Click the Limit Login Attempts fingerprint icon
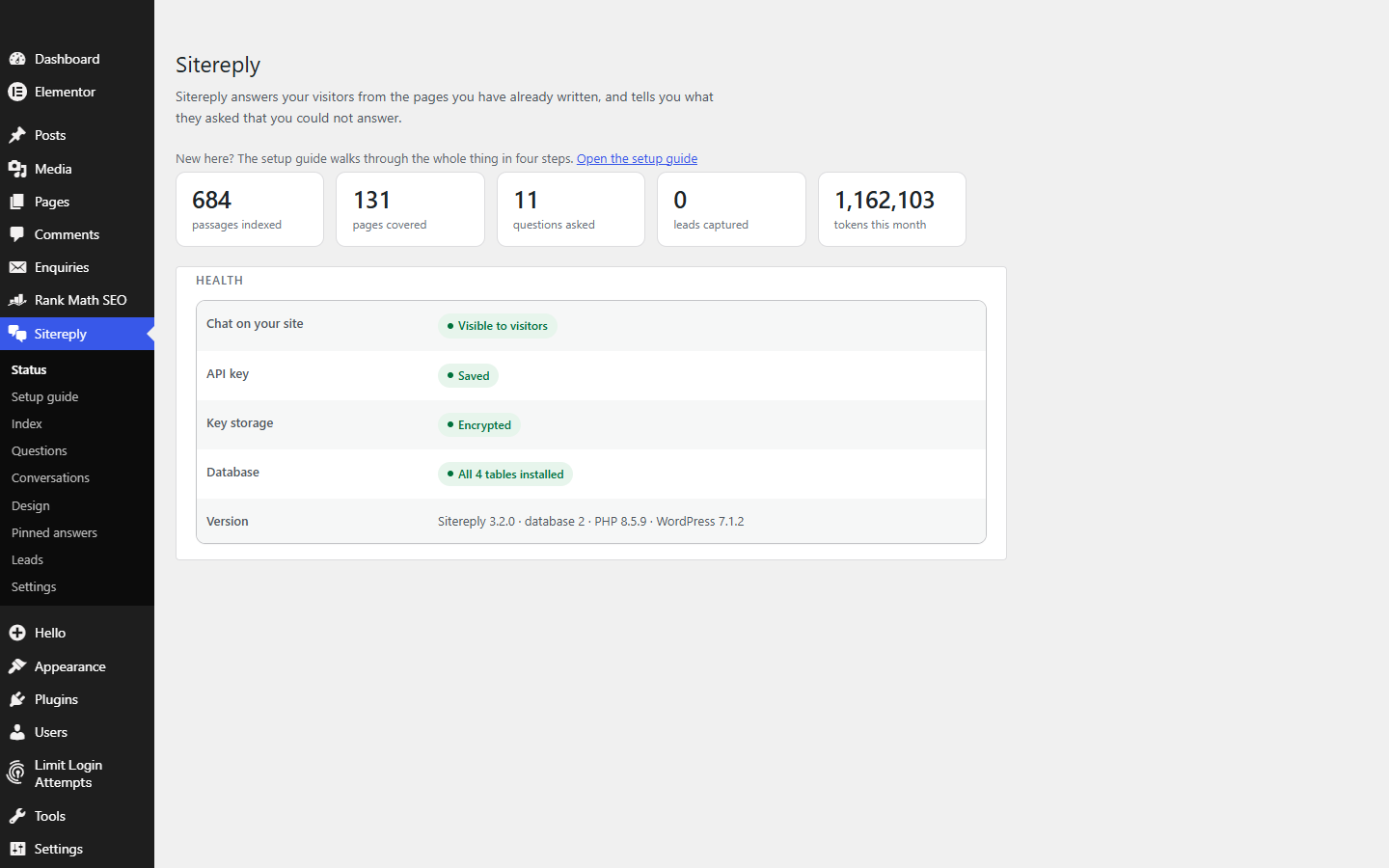The image size is (1389, 868). [x=16, y=773]
